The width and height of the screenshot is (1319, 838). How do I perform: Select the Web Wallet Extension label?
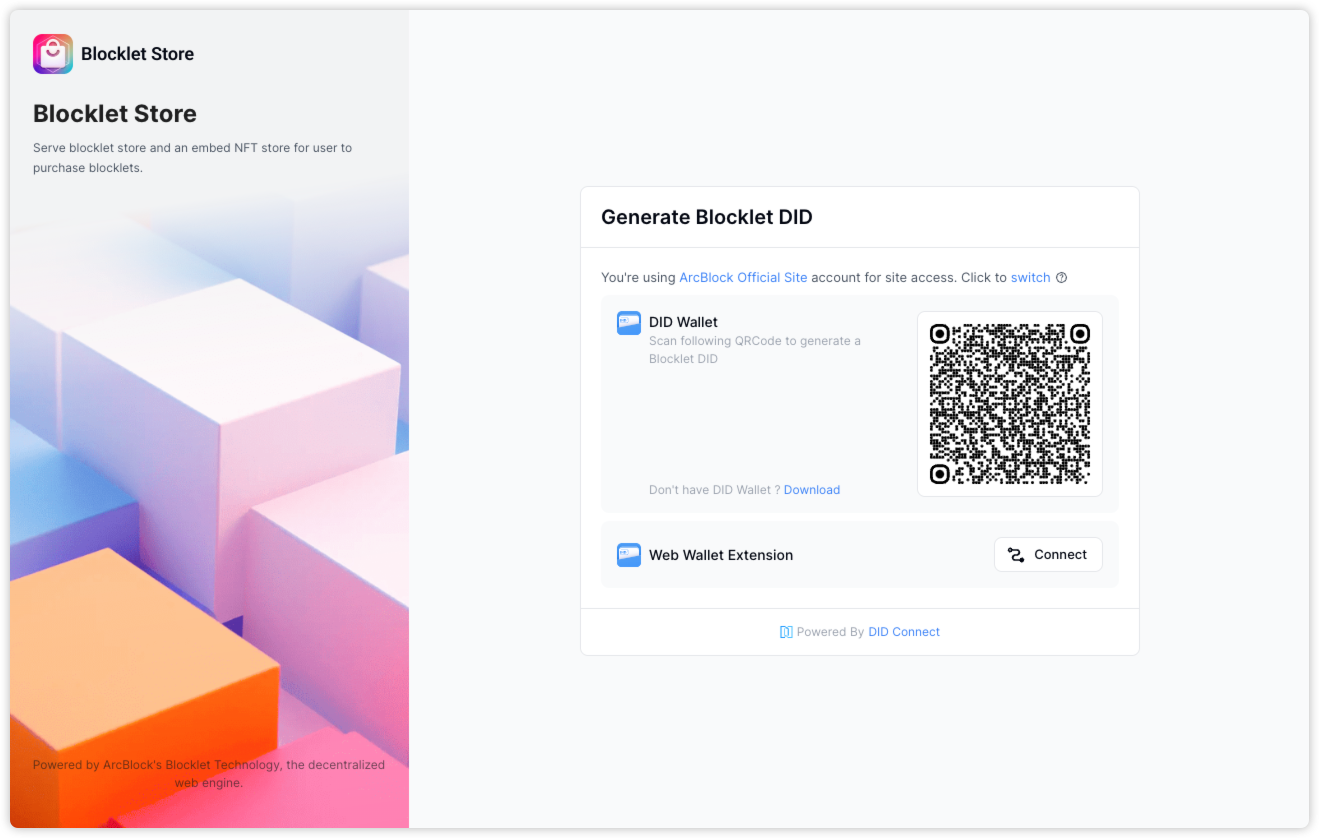pos(720,555)
